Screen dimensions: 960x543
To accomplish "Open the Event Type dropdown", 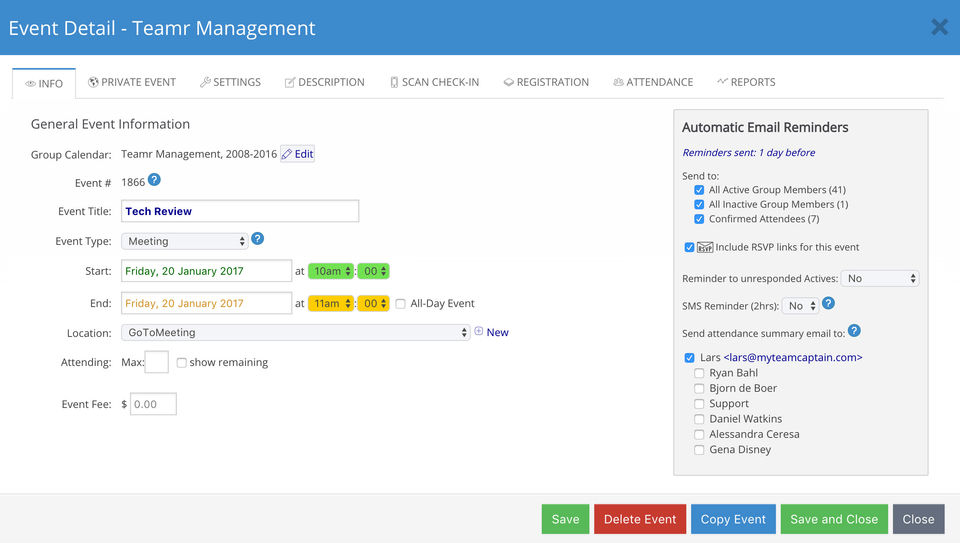I will [x=184, y=241].
